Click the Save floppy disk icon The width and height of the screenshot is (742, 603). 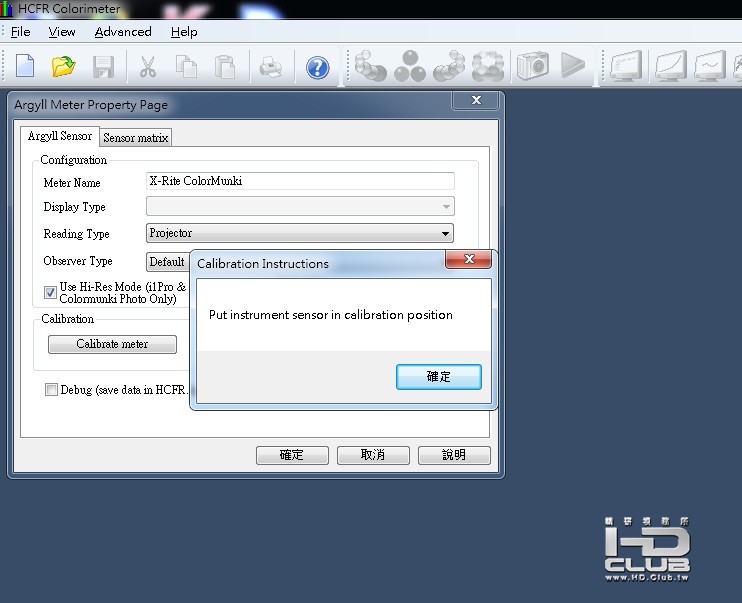pos(103,67)
